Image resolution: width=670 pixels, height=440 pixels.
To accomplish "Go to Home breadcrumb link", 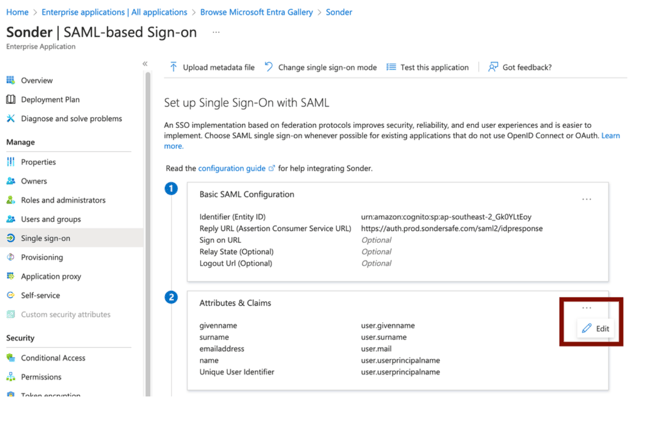I will (17, 12).
